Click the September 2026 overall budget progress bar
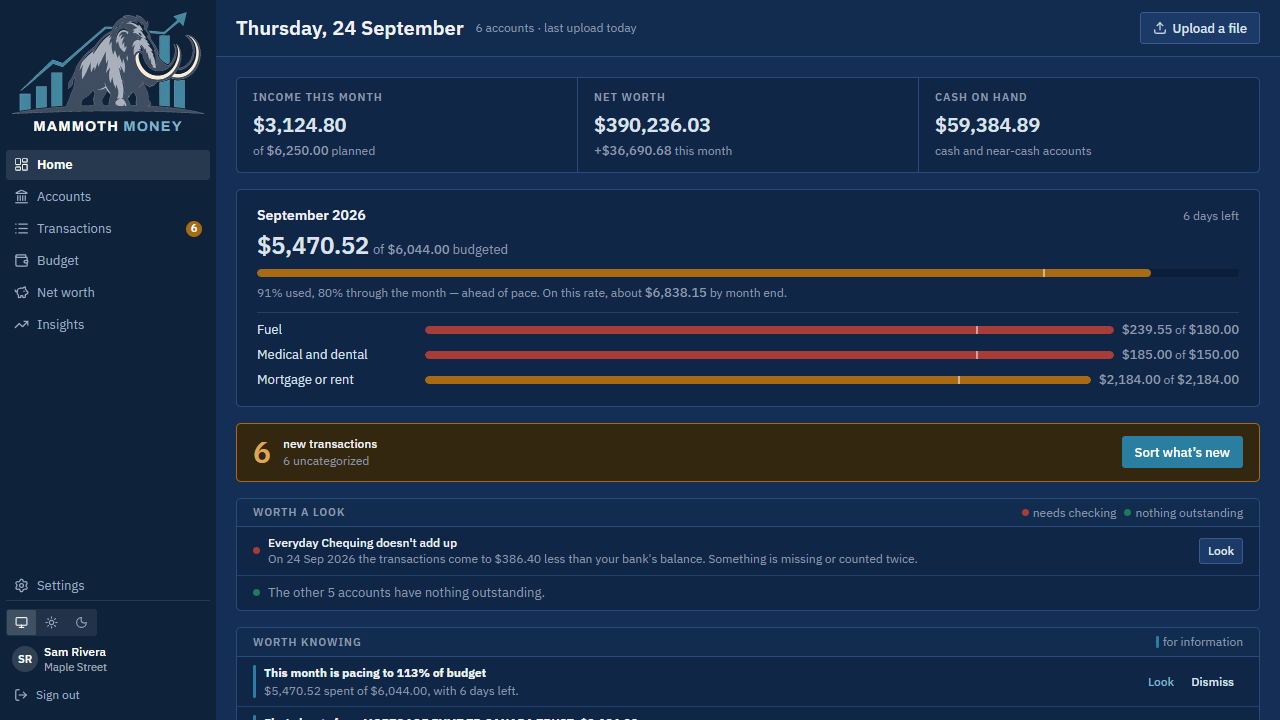Viewport: 1280px width, 720px height. 748,273
